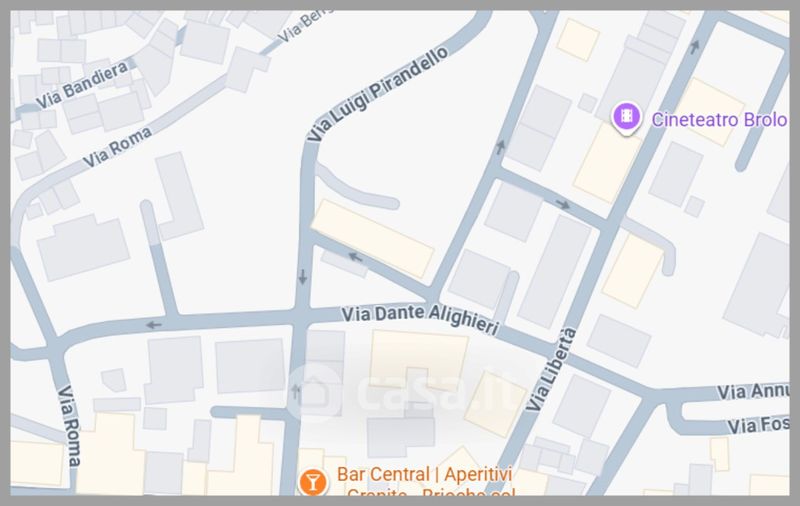Screen dimensions: 800x506
Task: Click the Via Libertà street label
Action: point(551,369)
